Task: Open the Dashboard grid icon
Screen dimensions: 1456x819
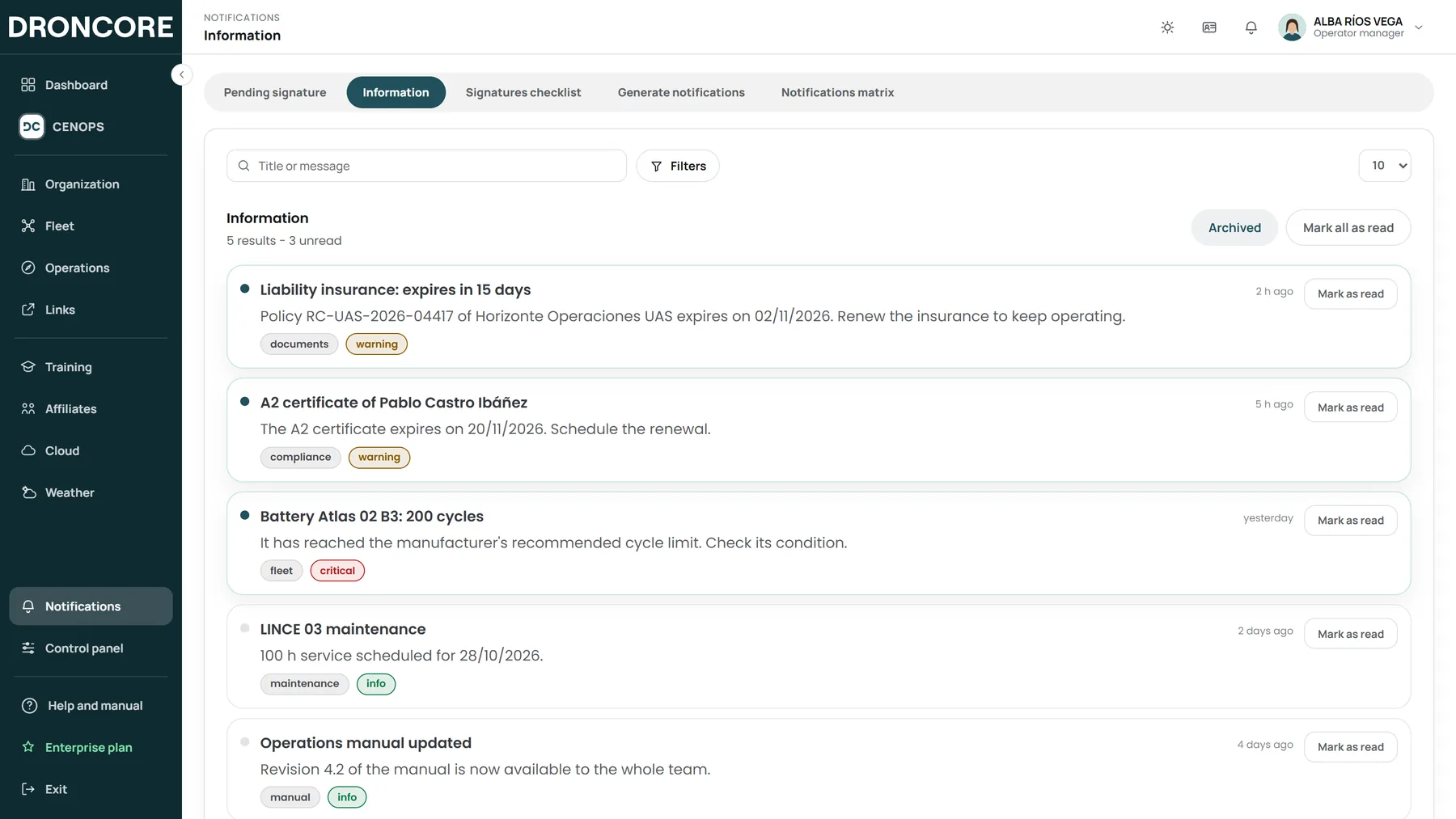Action: [x=28, y=85]
